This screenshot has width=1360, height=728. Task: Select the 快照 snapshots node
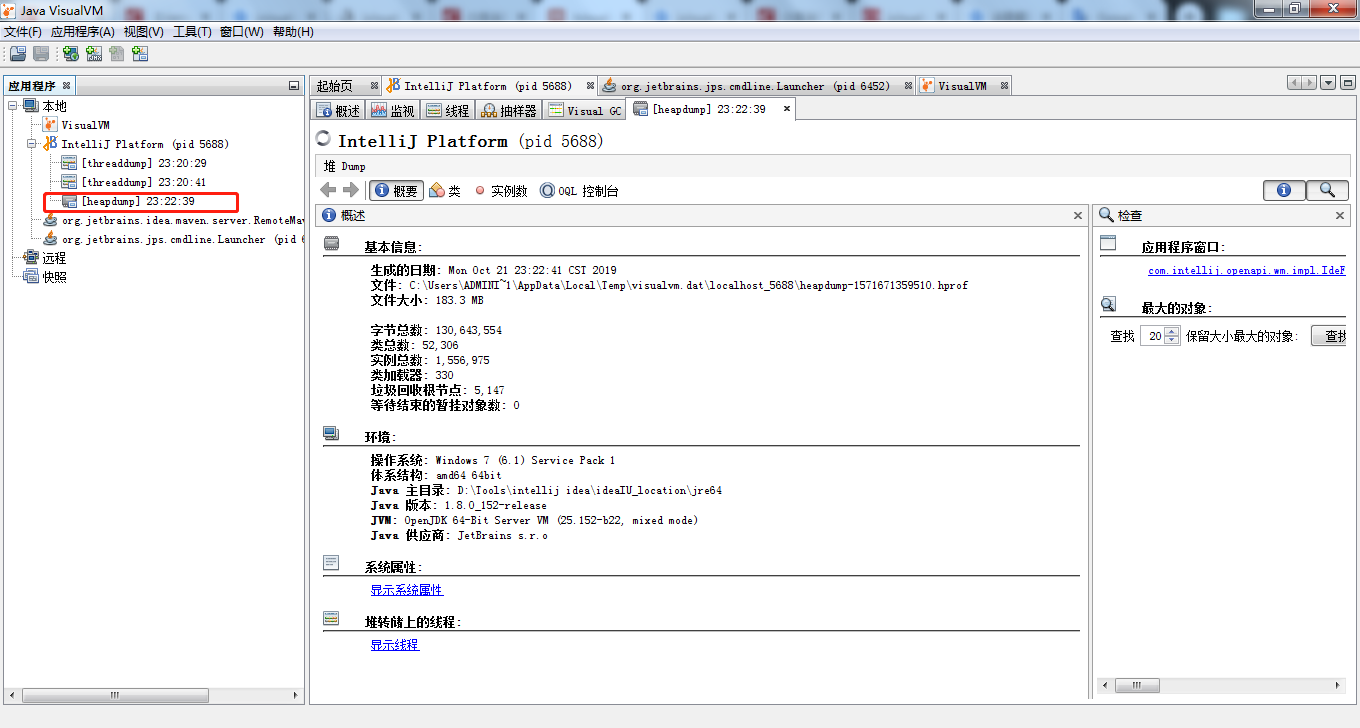(45, 277)
